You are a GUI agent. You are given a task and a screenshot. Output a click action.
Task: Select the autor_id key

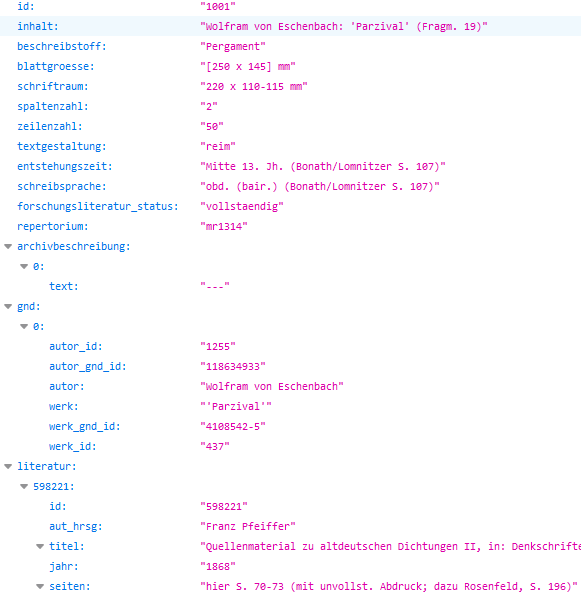click(x=76, y=346)
